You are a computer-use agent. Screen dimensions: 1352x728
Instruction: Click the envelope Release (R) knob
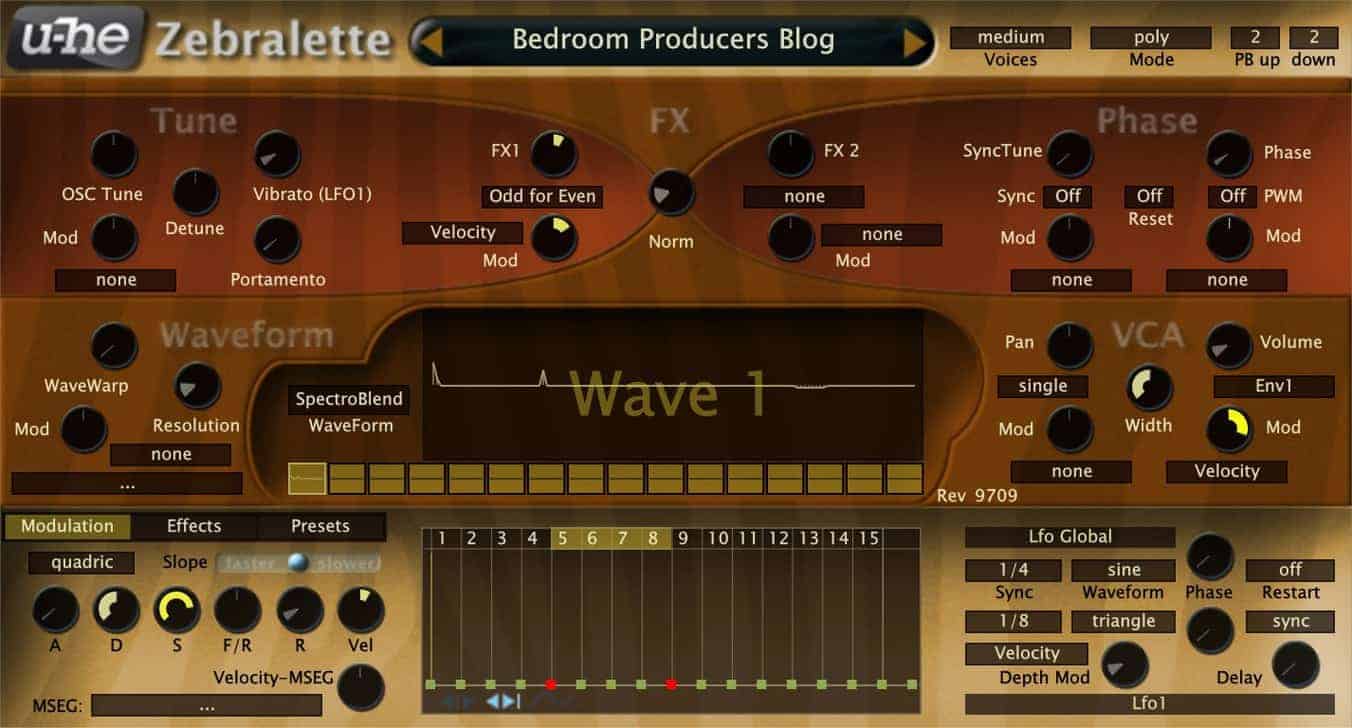pyautogui.click(x=300, y=610)
